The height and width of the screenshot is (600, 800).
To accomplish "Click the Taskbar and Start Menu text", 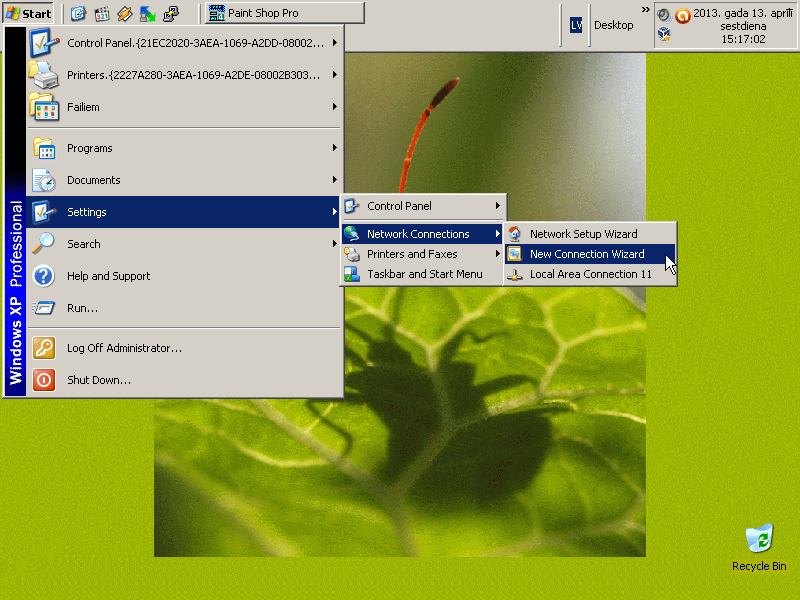I will 425,274.
